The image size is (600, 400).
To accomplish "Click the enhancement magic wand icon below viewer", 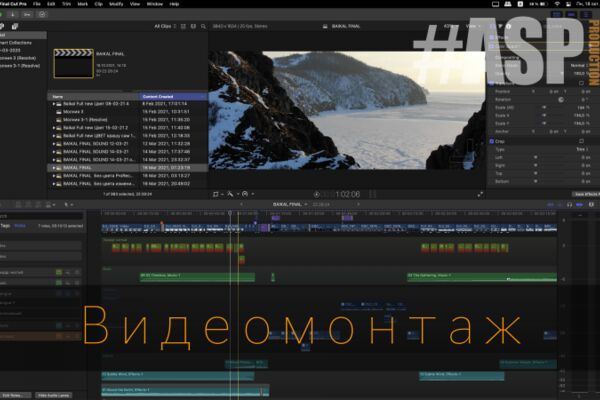I will 230,194.
